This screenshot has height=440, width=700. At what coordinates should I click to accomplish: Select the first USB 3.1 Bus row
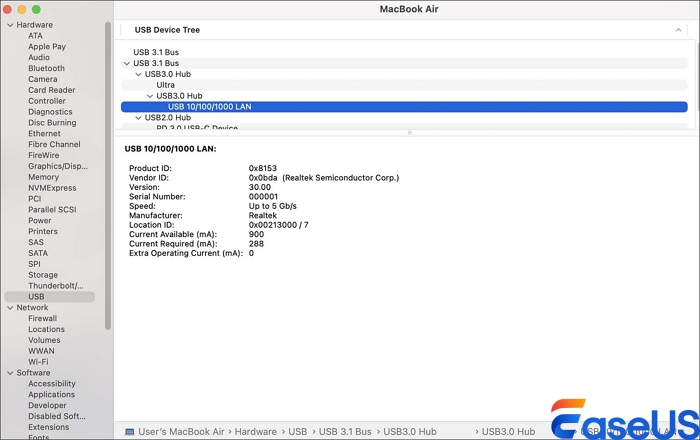point(404,53)
